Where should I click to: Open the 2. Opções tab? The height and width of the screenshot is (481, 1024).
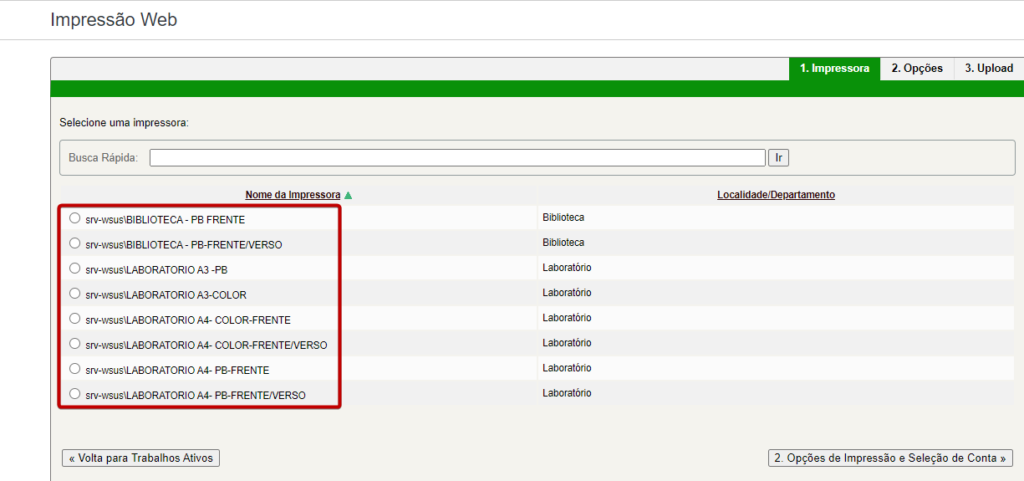pyautogui.click(x=916, y=68)
